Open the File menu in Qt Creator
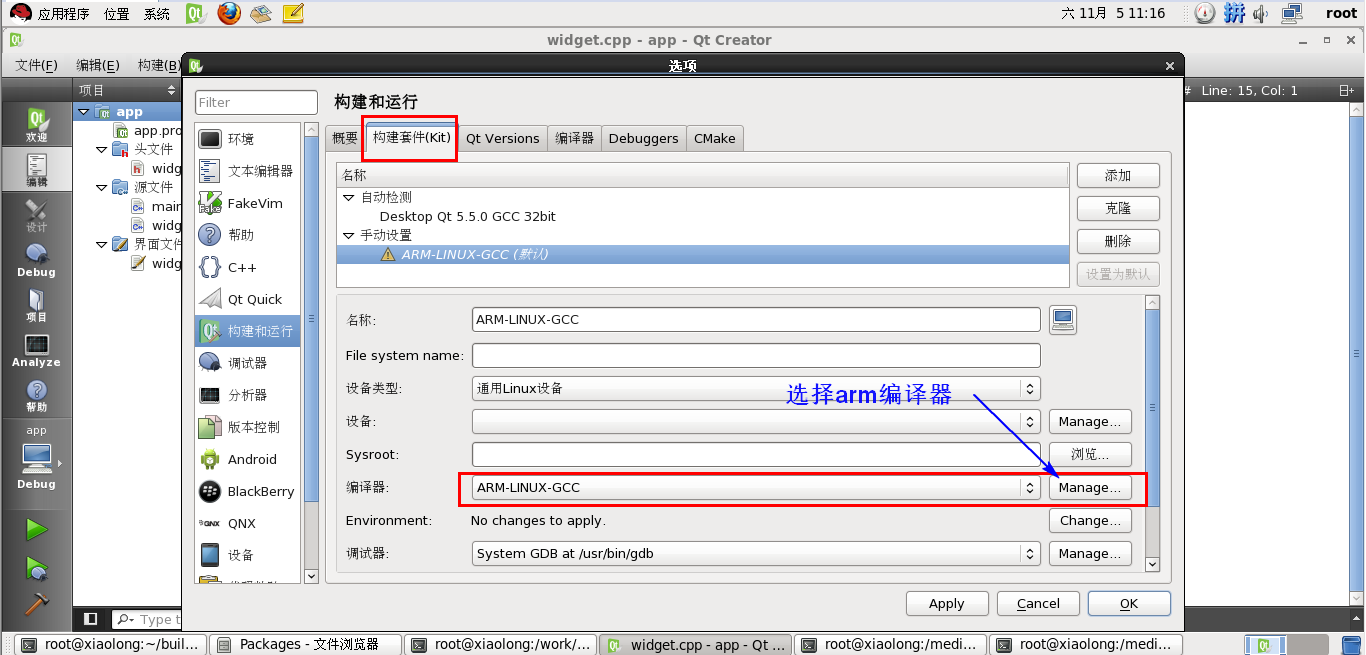The height and width of the screenshot is (655, 1366). tap(36, 65)
